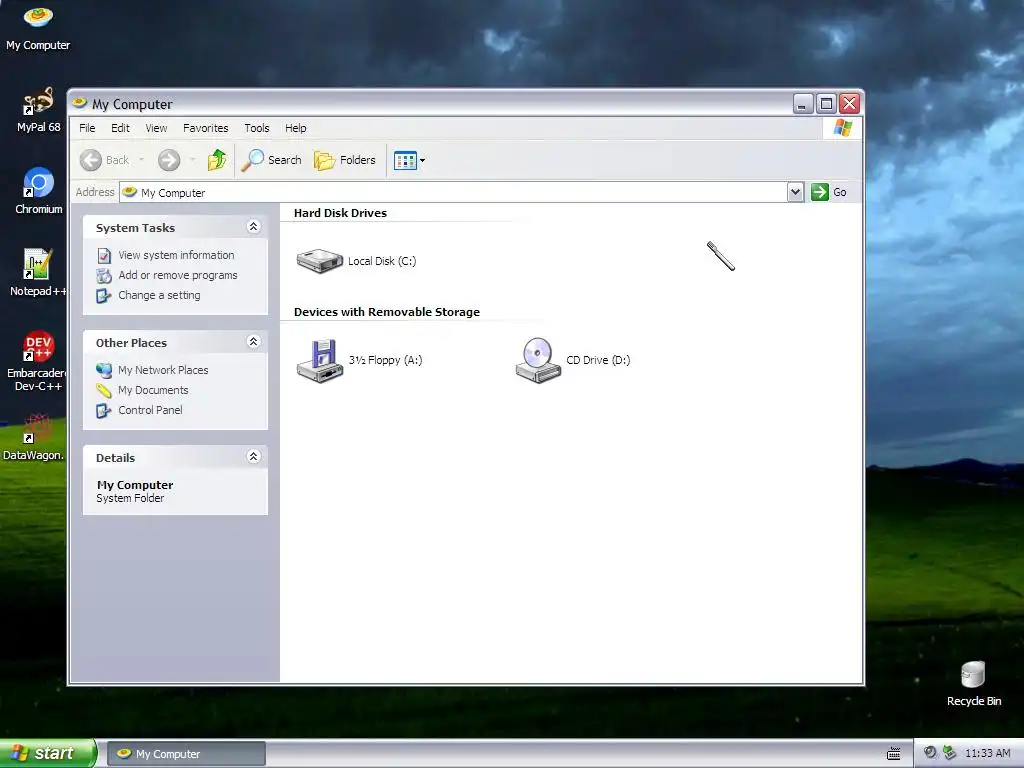Click the first system tray icon
The image size is (1024, 768).
pyautogui.click(x=930, y=753)
